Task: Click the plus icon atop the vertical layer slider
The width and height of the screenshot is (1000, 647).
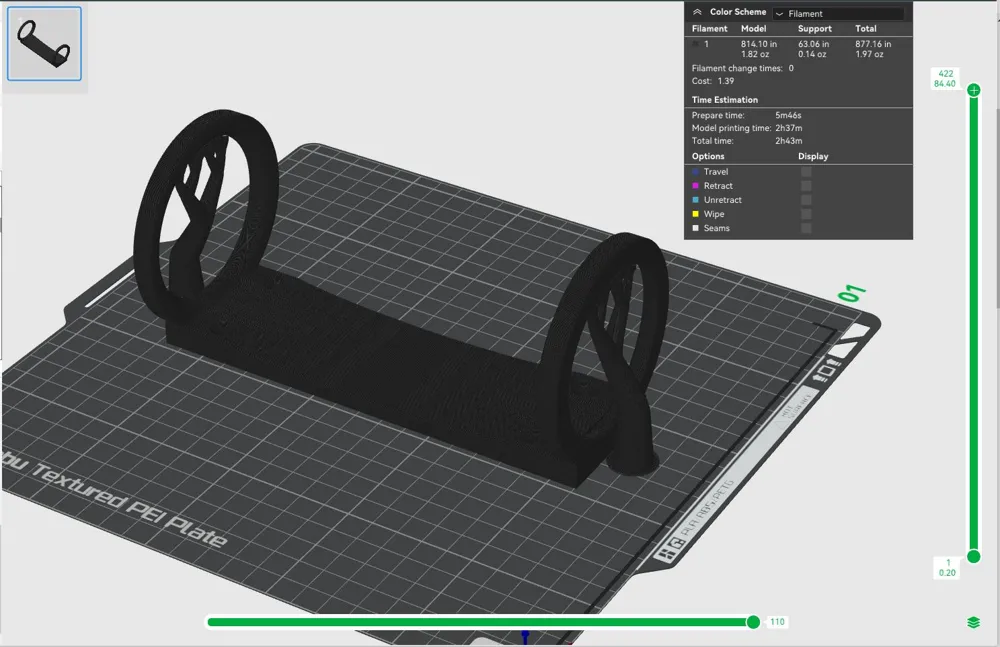Action: tap(974, 90)
